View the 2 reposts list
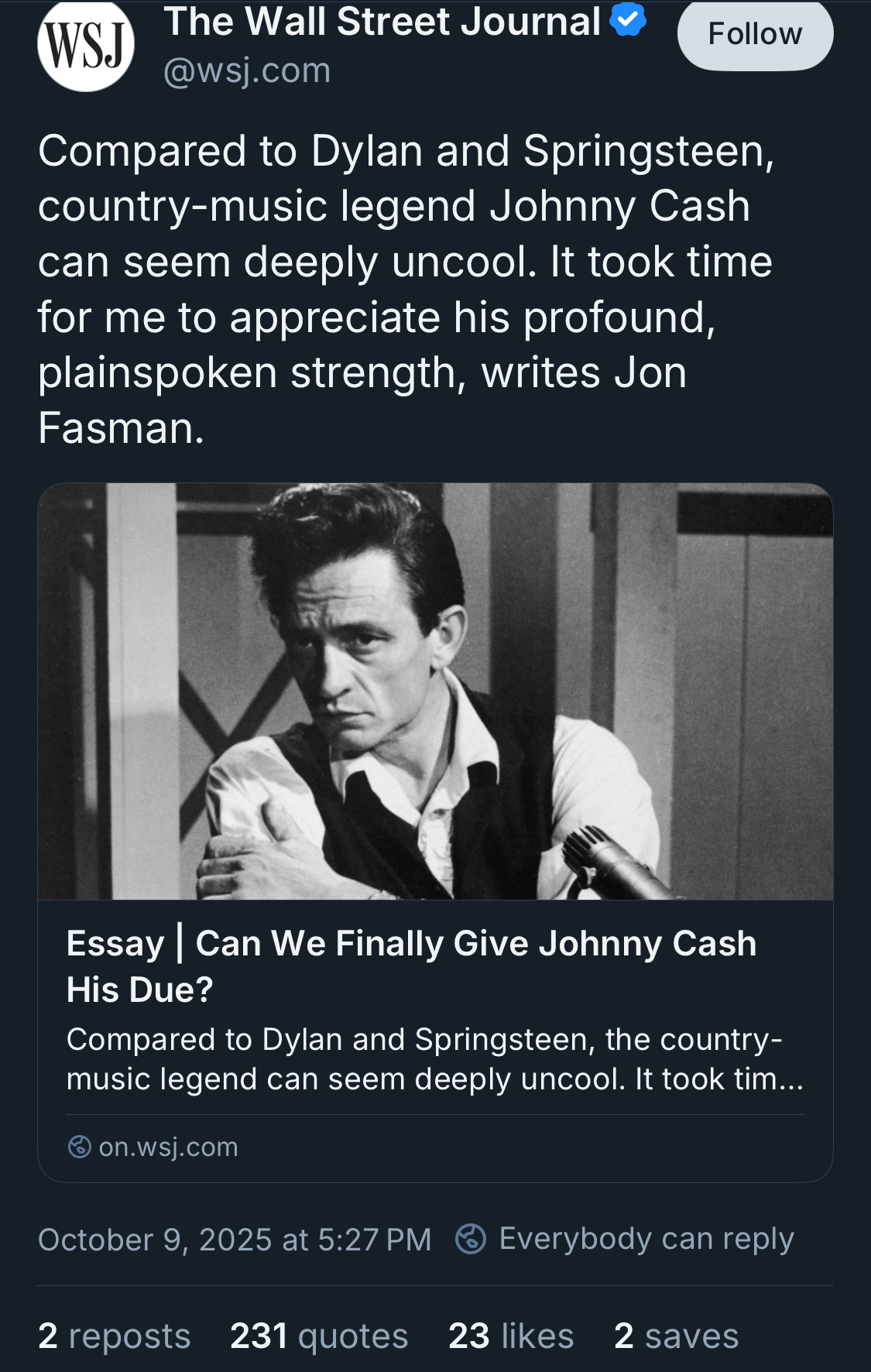 [x=115, y=1336]
